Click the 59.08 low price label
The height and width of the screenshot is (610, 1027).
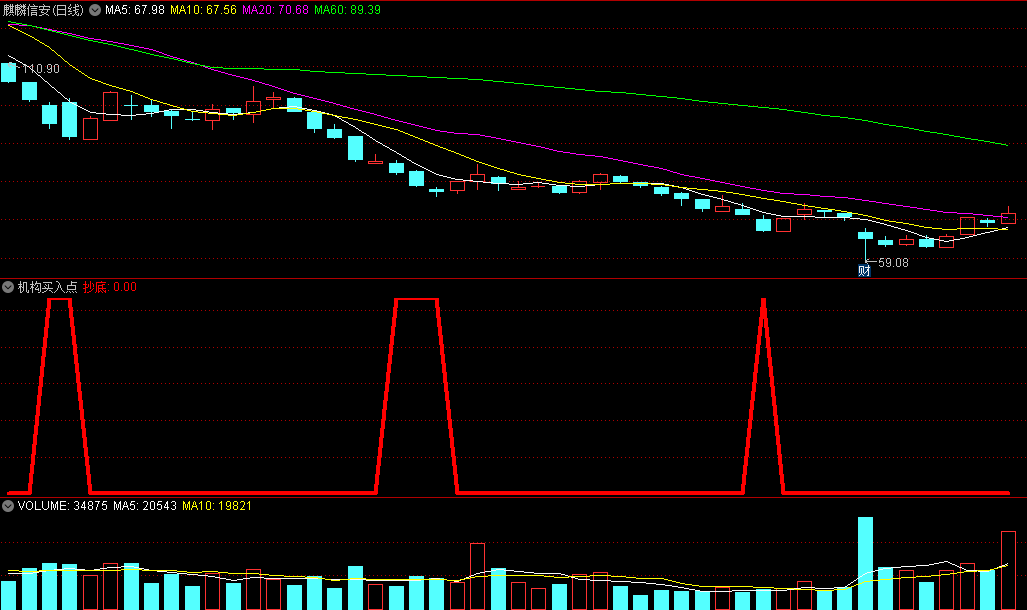893,263
